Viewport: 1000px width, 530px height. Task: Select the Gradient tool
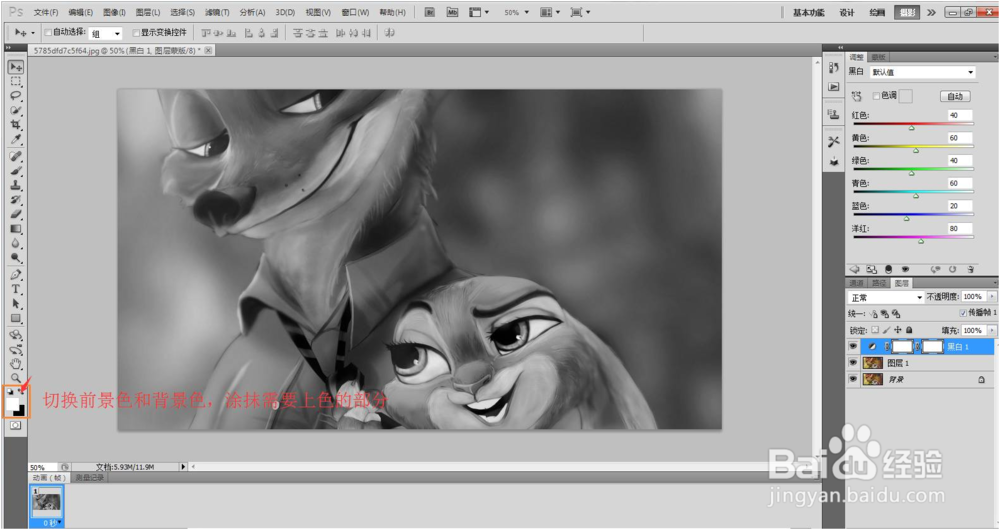[16, 229]
